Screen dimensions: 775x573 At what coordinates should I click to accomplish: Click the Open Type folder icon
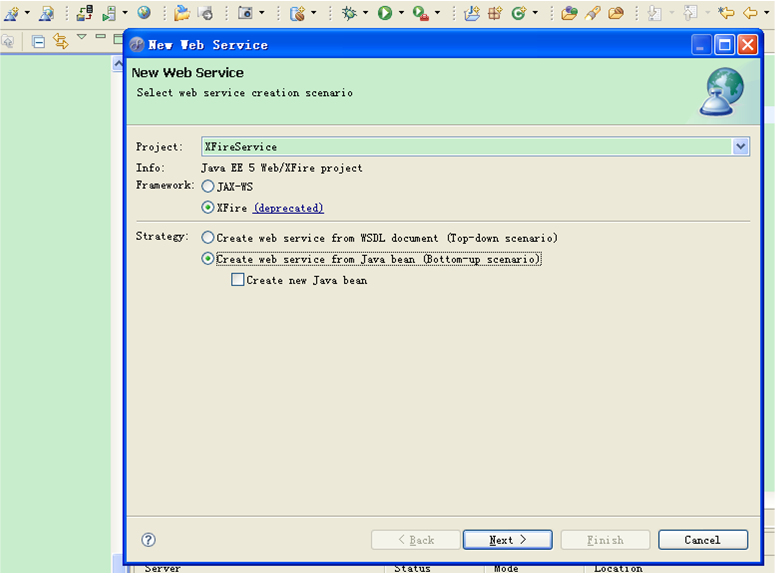(569, 13)
